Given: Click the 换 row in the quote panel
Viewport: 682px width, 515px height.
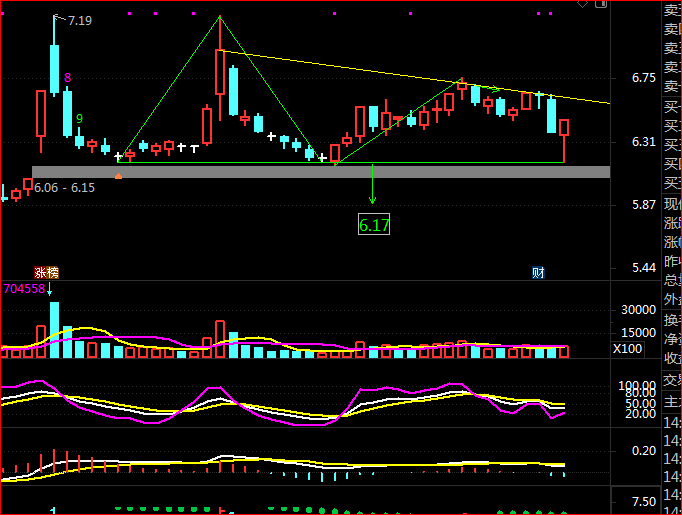Looking at the screenshot, I should (x=672, y=320).
